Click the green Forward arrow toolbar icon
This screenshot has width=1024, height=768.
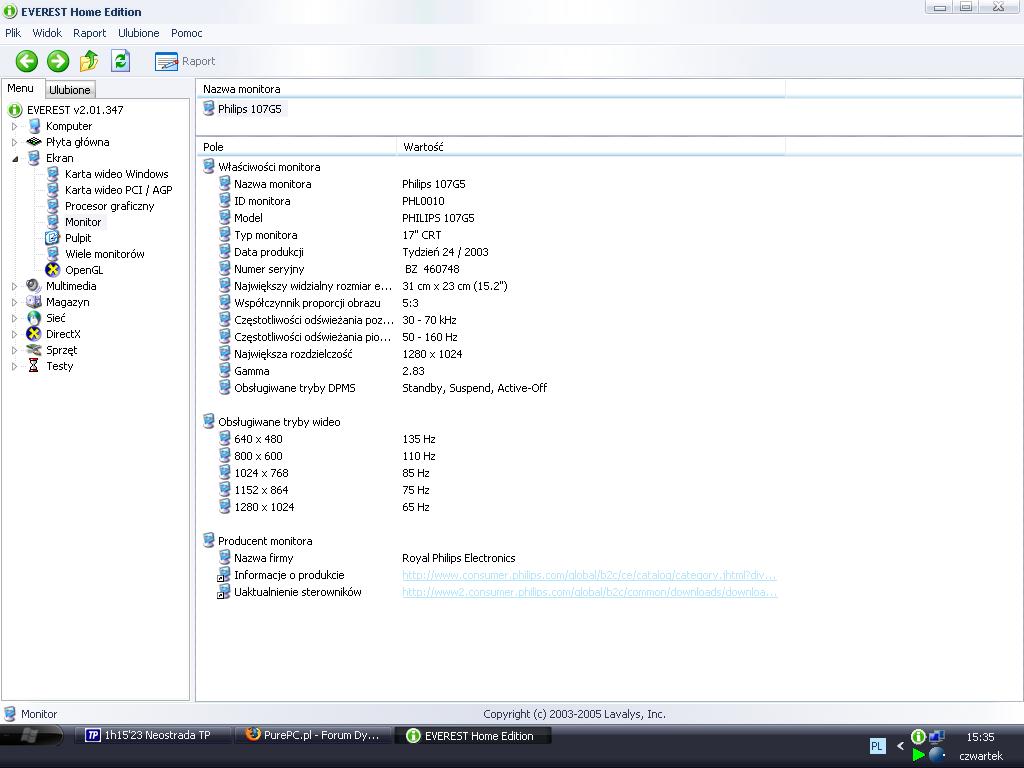(x=57, y=61)
